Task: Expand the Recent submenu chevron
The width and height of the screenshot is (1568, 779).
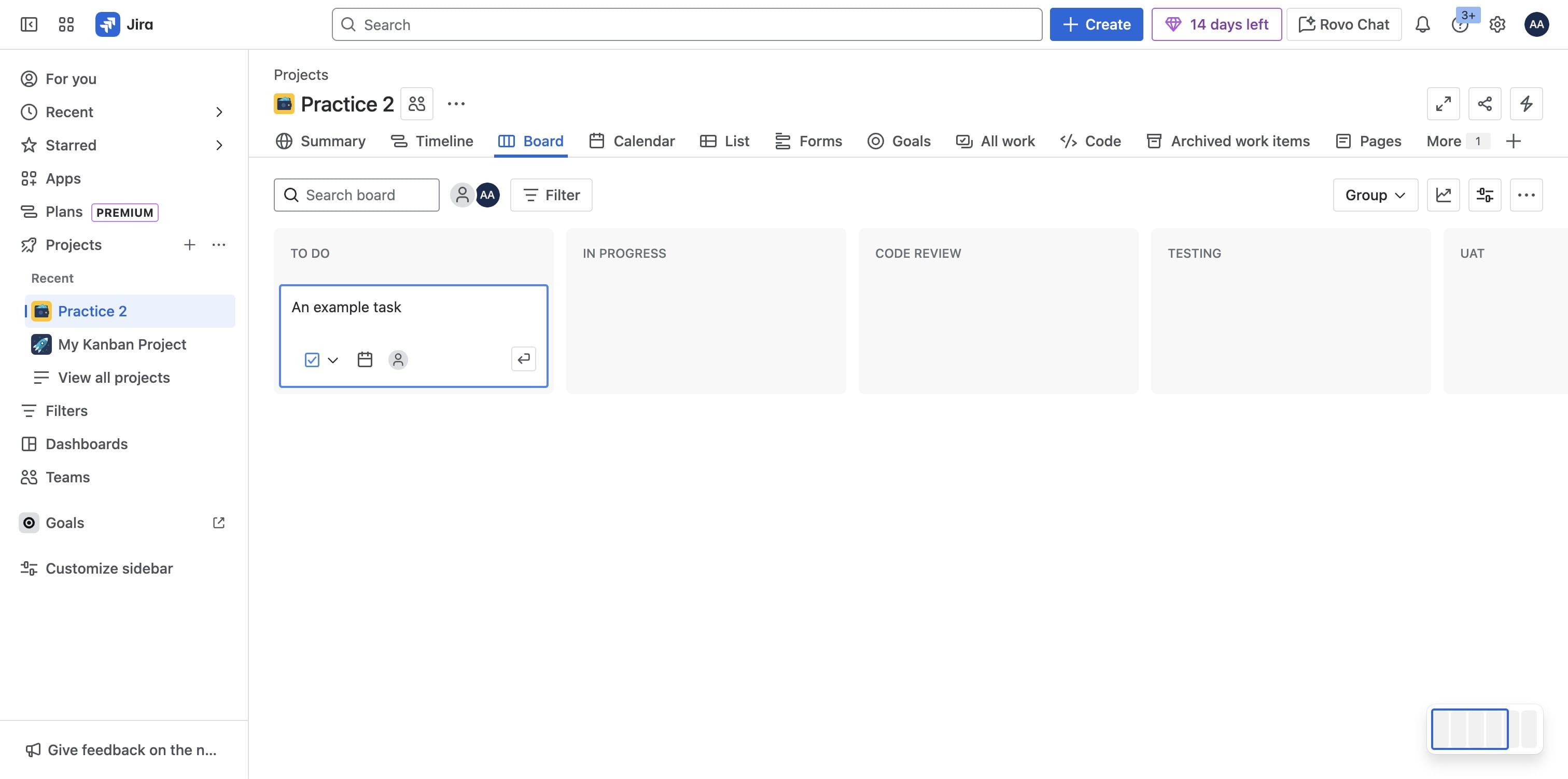Action: tap(219, 112)
